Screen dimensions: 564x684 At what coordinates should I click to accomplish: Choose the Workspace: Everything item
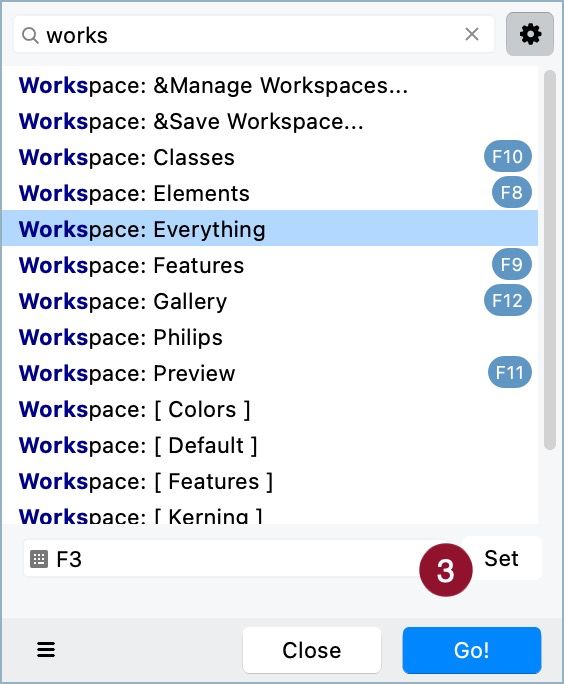[270, 229]
